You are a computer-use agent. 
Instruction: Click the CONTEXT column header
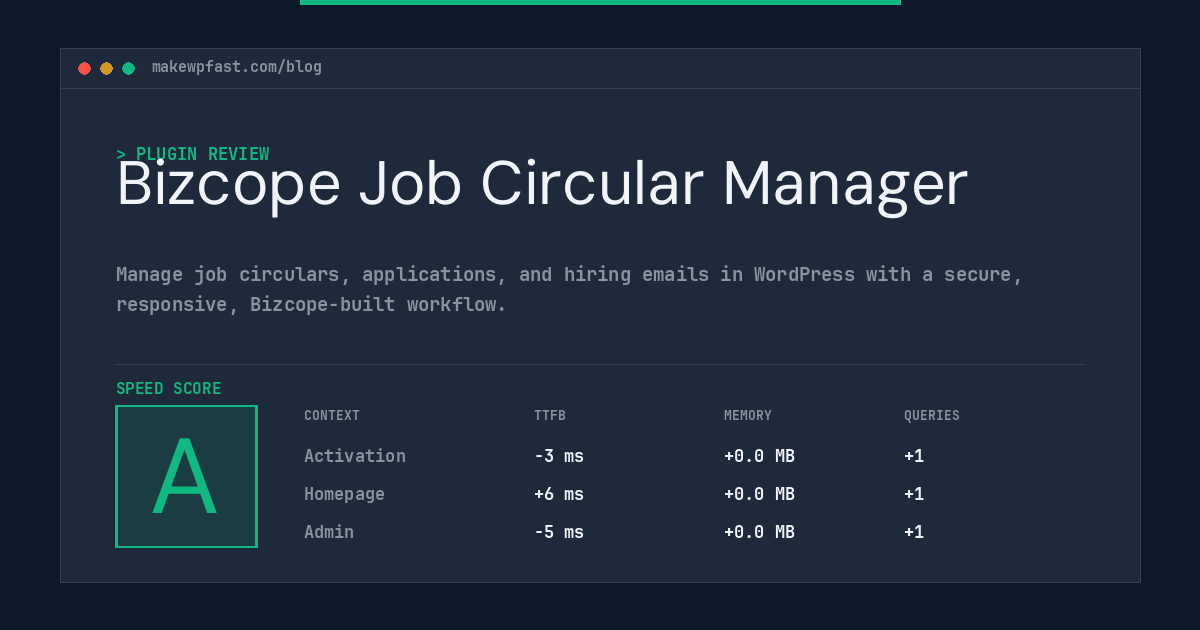pos(332,416)
